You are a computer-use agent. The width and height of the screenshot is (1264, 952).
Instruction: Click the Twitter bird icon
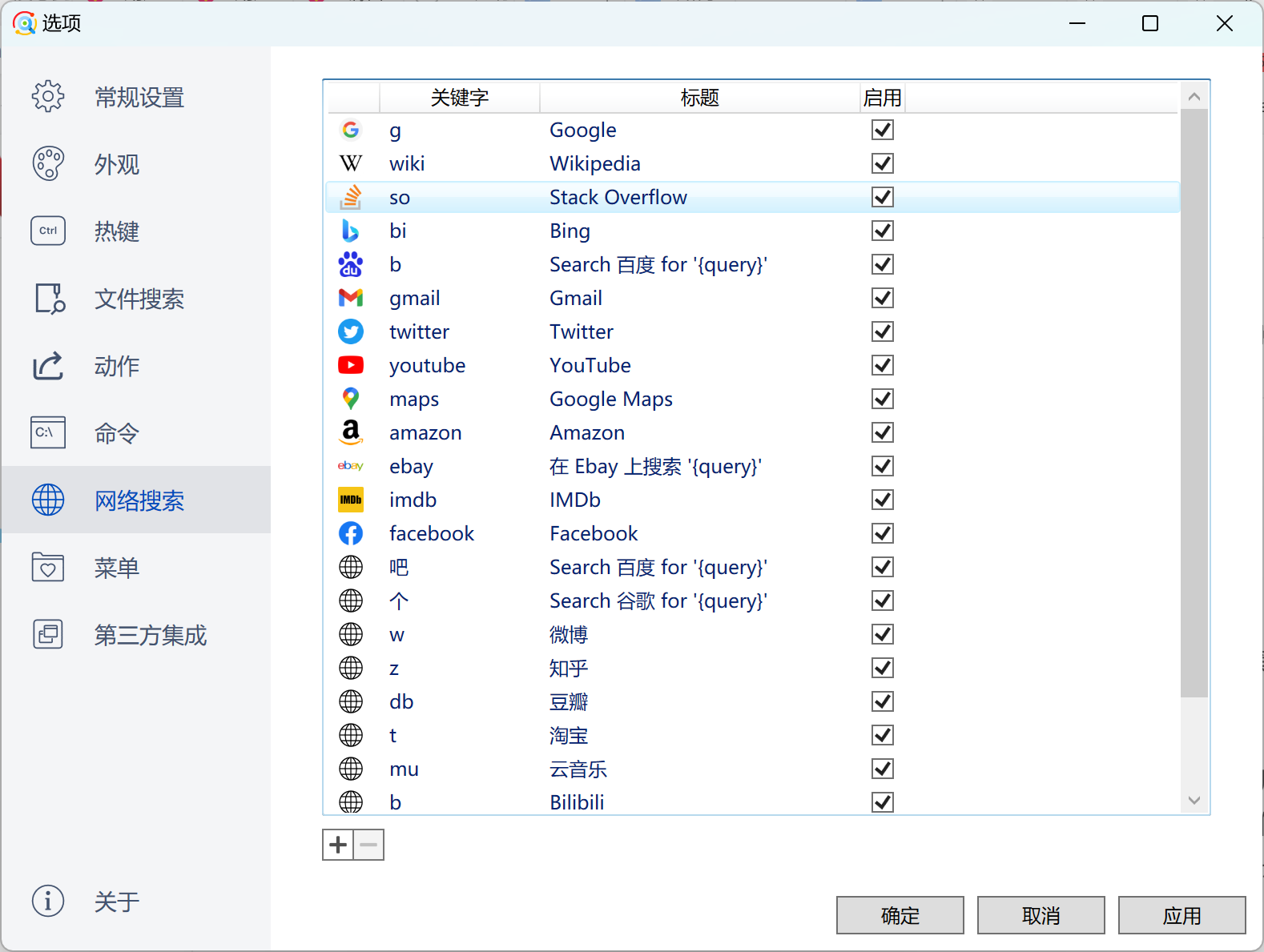(351, 331)
